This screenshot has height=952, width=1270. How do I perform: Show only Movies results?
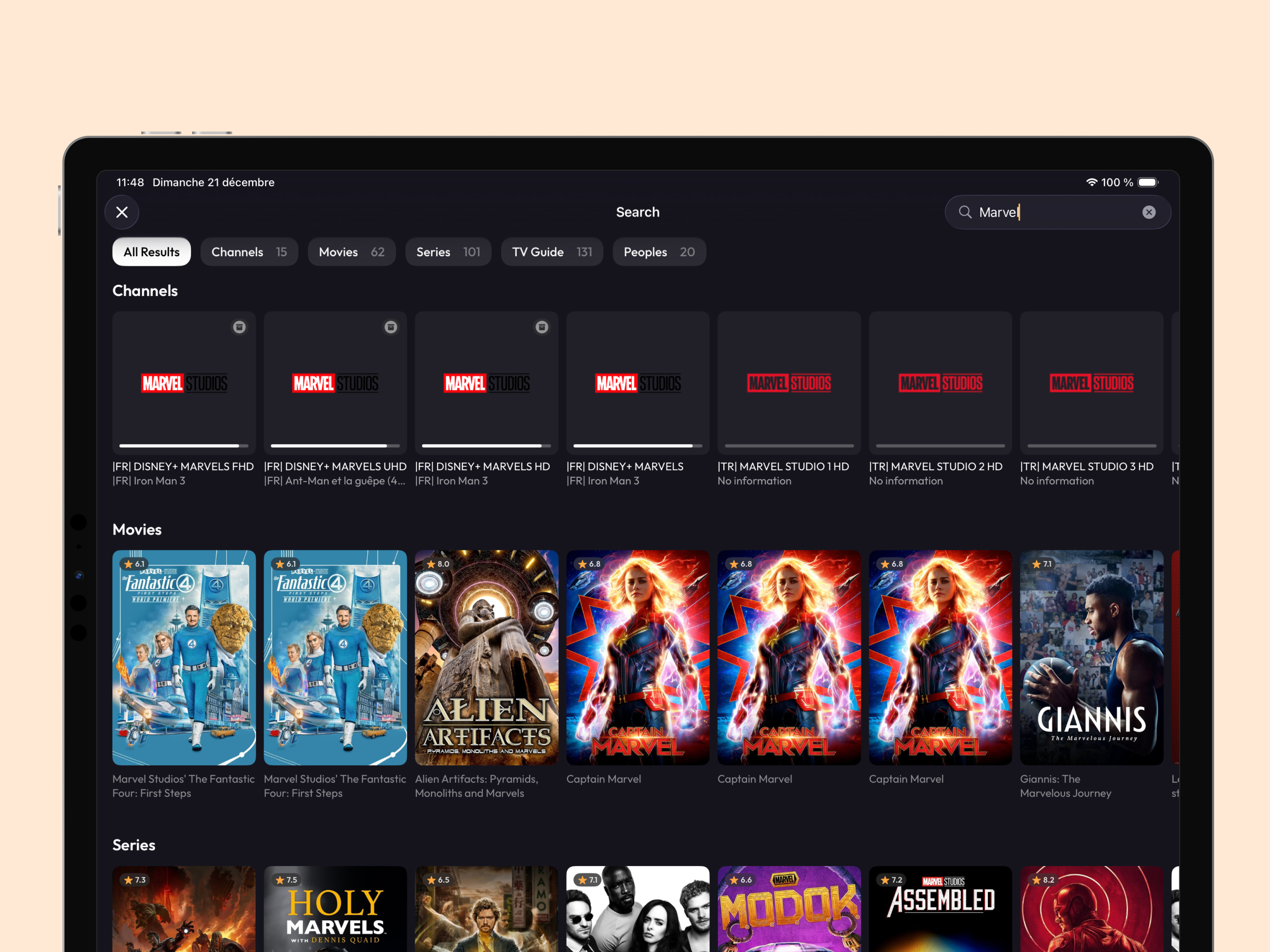pos(351,252)
